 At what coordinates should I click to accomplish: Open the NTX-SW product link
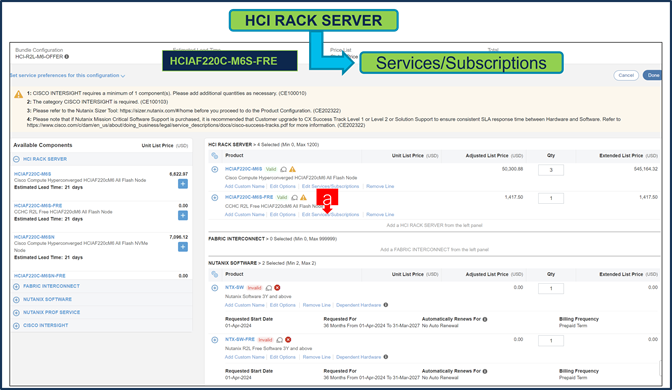point(234,288)
